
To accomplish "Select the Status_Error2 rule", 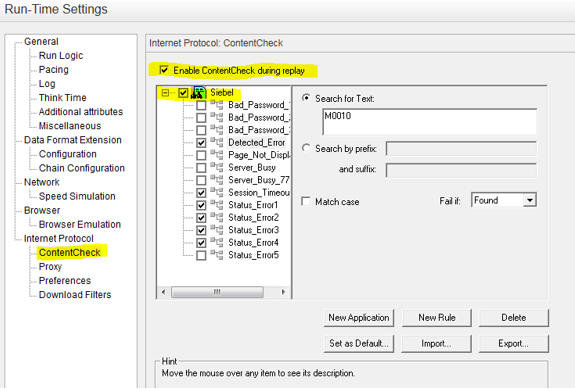I will 253,217.
